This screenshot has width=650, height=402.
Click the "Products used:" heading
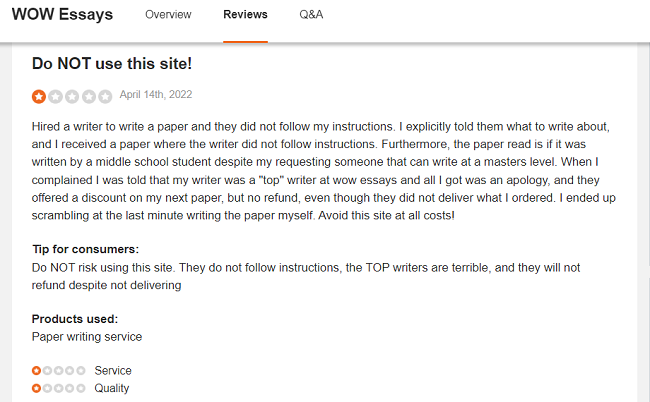75,319
